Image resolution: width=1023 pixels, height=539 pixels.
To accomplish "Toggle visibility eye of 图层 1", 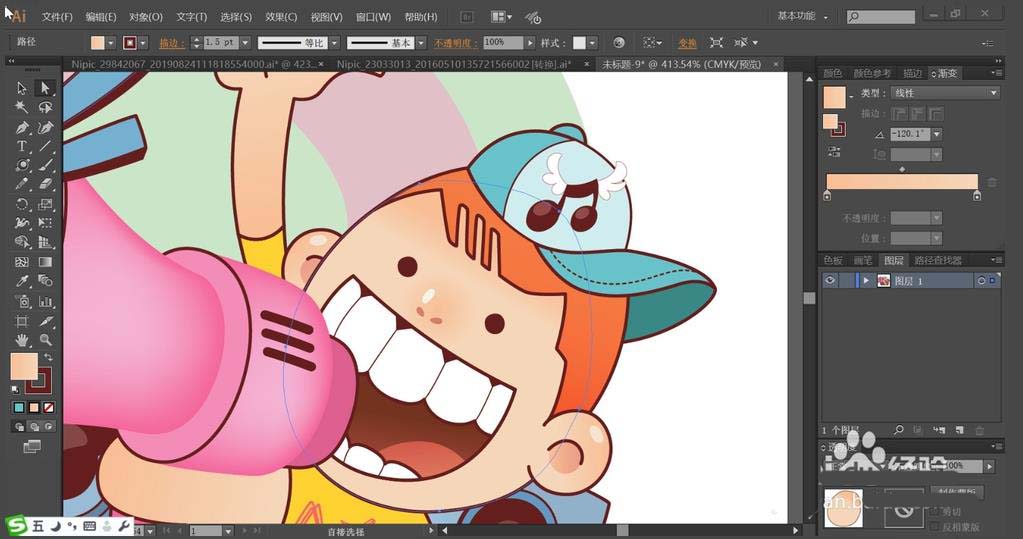I will [x=829, y=281].
